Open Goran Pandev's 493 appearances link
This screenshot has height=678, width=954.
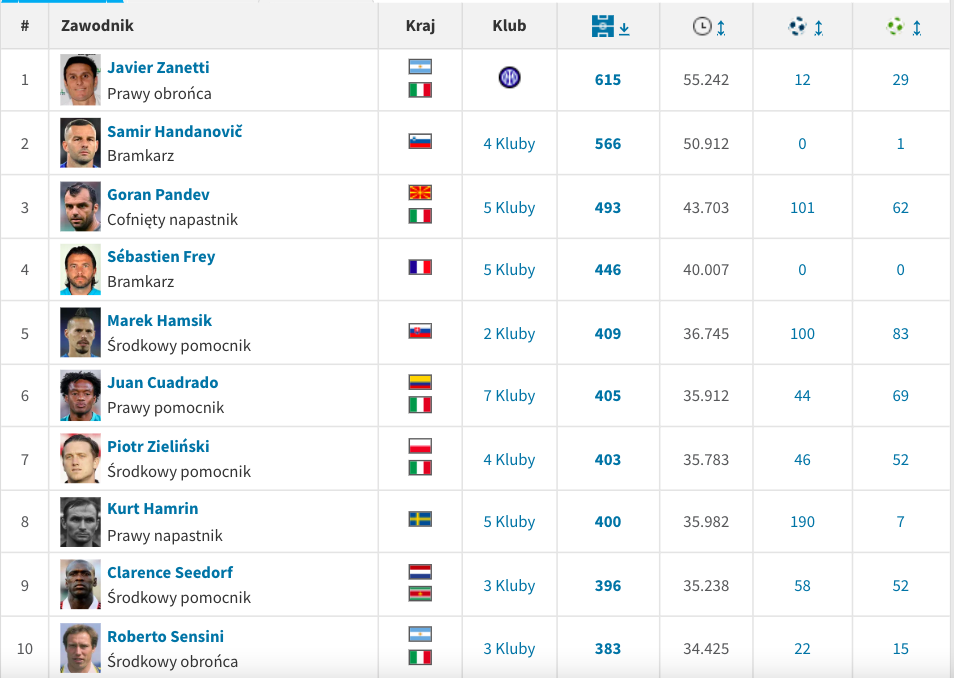coord(608,208)
